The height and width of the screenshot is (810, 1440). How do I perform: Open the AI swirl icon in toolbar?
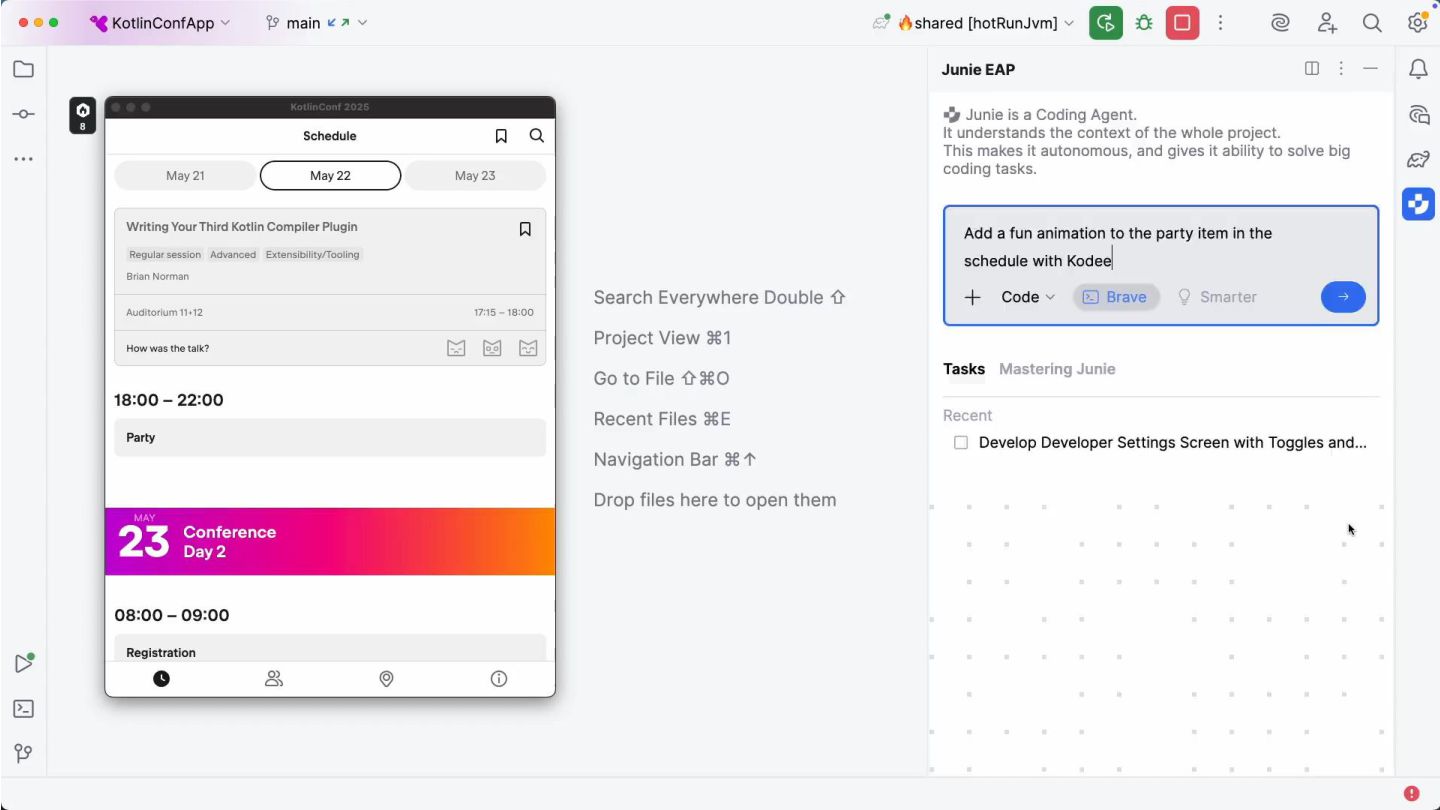pyautogui.click(x=1280, y=23)
